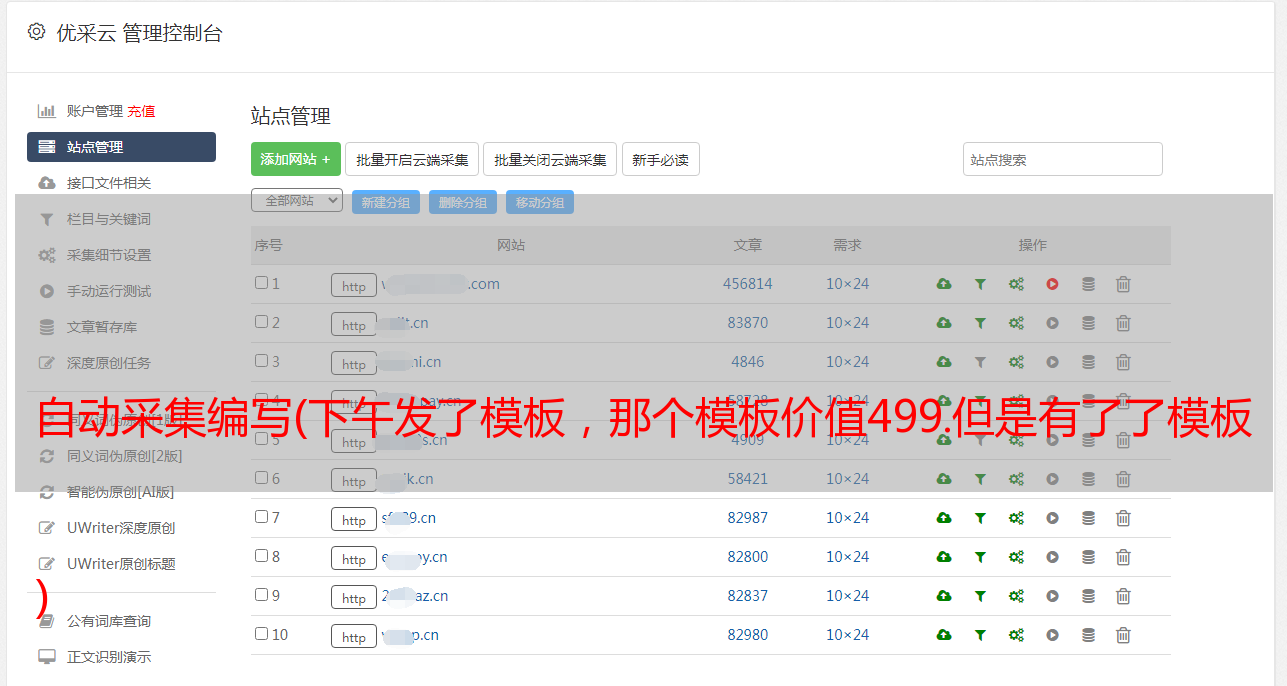The width and height of the screenshot is (1287, 686).
Task: Check the checkbox for row 1
Action: (x=261, y=283)
